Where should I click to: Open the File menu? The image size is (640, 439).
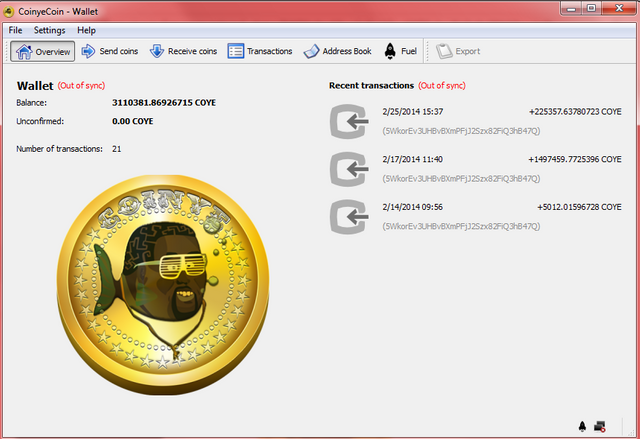click(x=16, y=30)
